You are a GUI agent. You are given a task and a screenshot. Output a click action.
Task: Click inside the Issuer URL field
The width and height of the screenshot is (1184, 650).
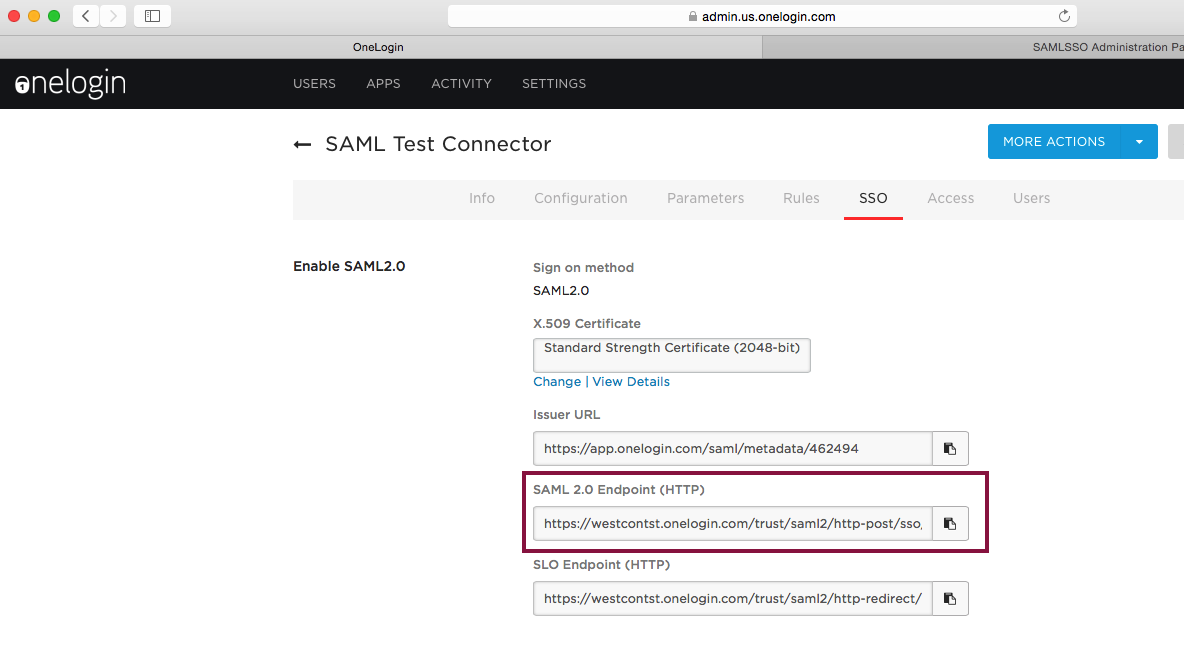click(x=732, y=449)
